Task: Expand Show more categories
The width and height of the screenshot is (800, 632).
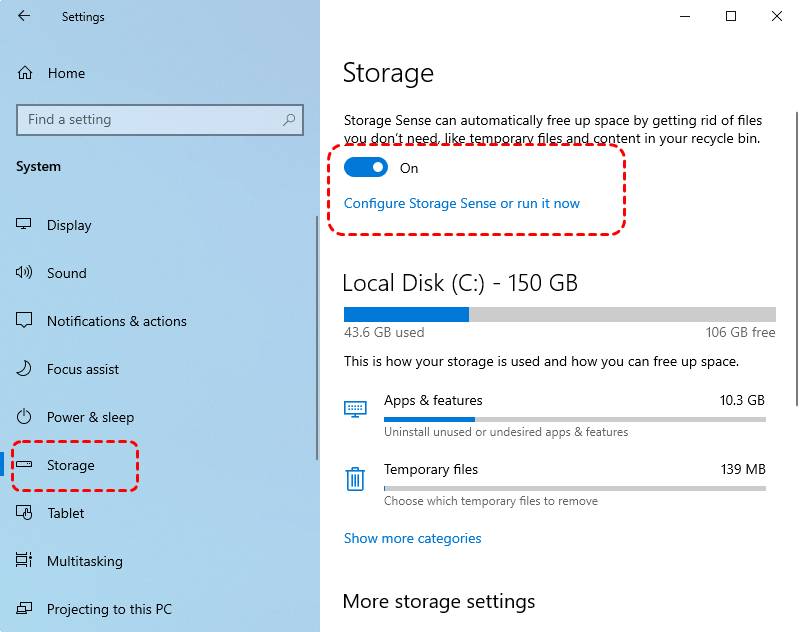Action: click(x=412, y=538)
